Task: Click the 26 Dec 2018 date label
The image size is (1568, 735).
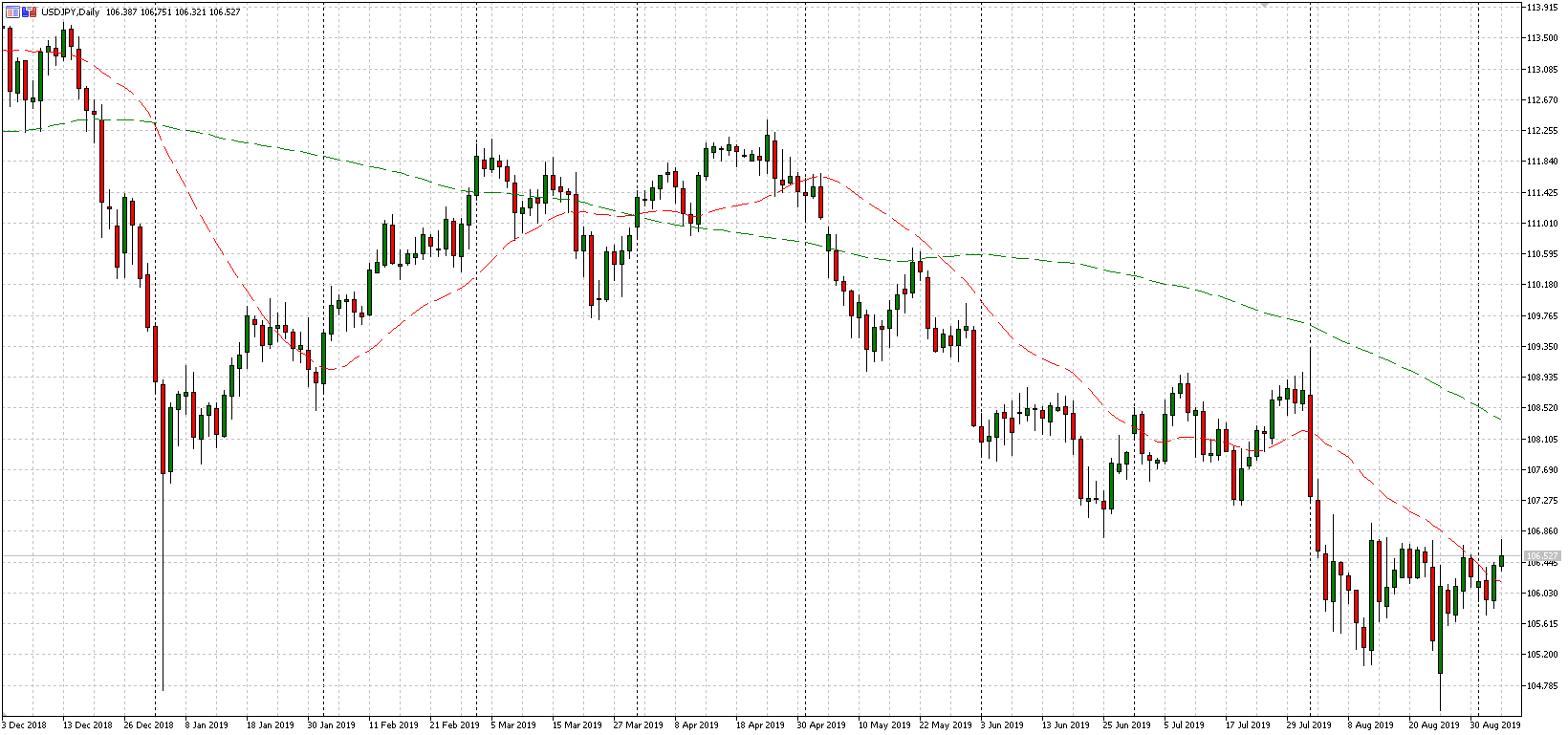Action: coord(149,725)
